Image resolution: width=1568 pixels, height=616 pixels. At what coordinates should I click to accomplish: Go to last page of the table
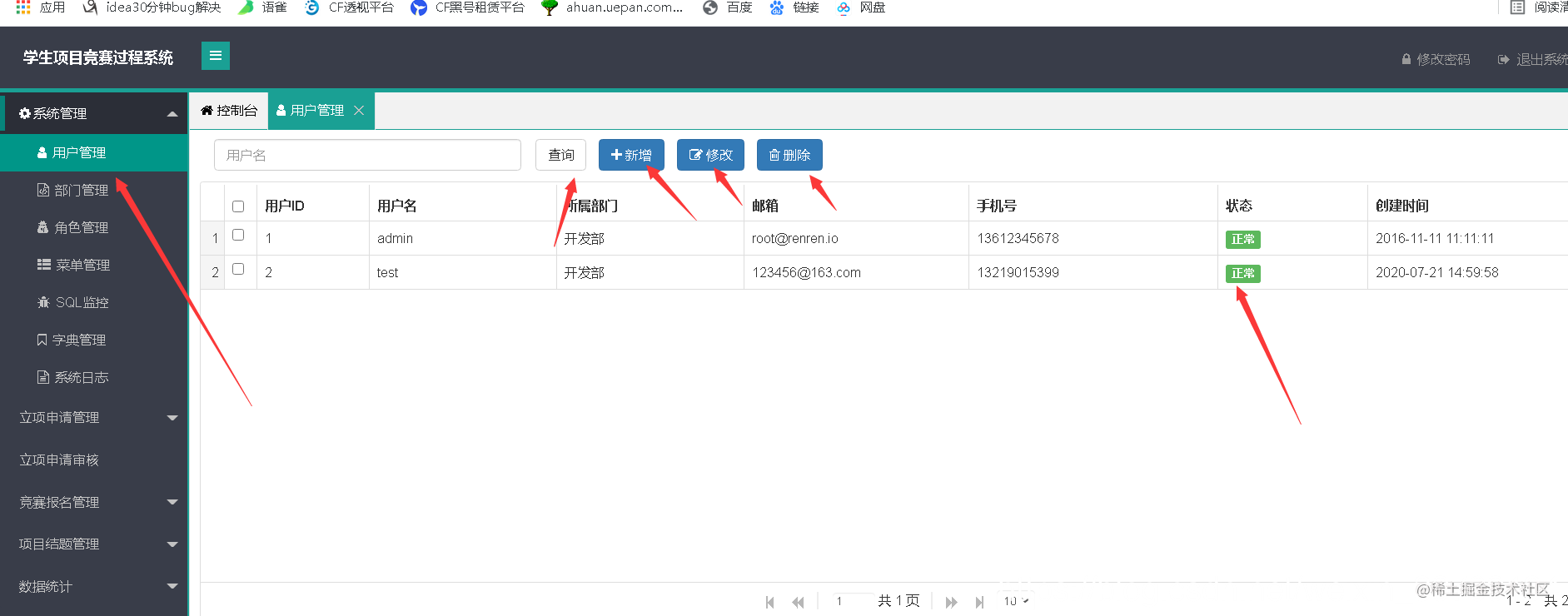[x=979, y=602]
